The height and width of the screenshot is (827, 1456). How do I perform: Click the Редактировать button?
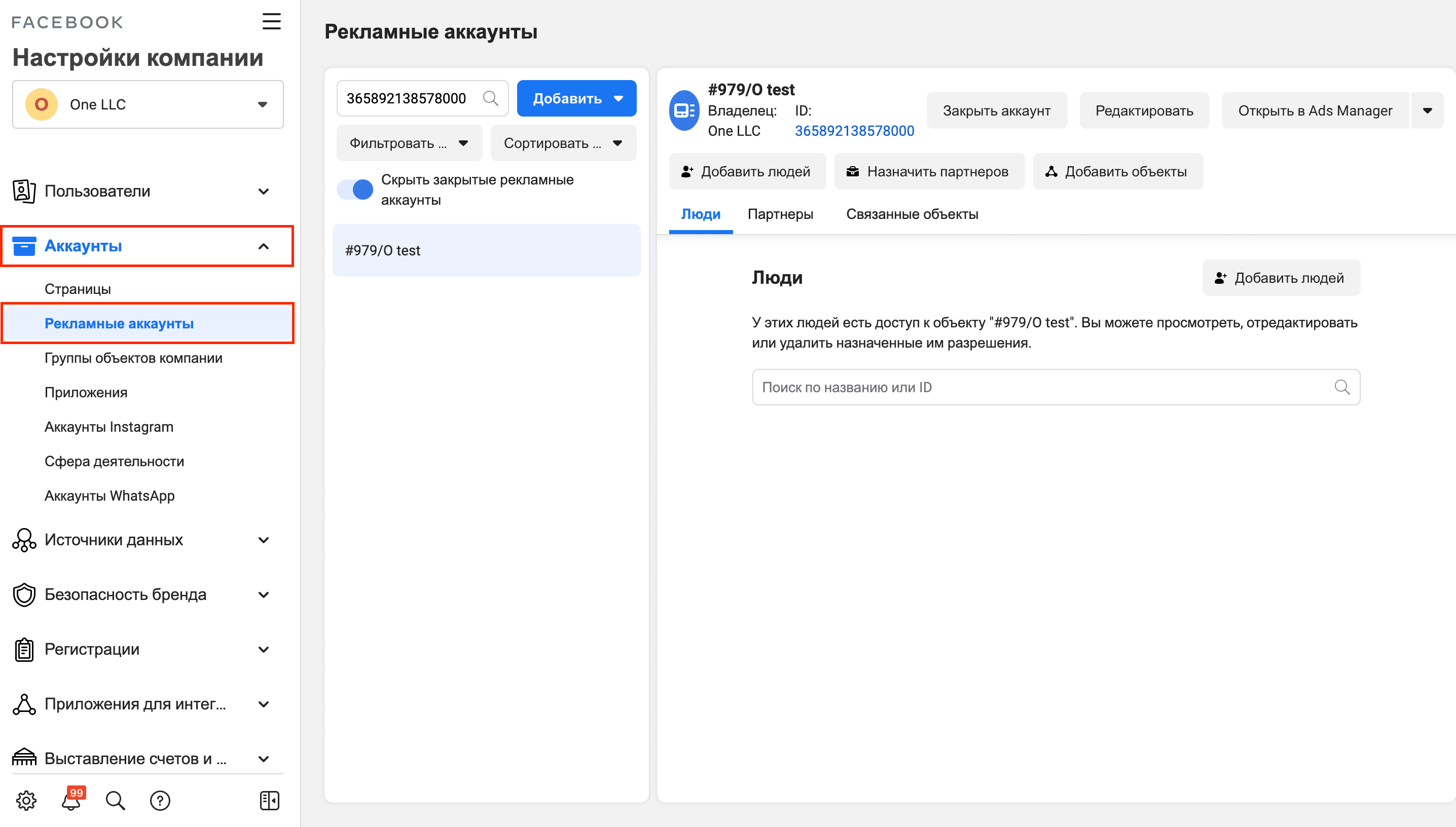coord(1144,111)
